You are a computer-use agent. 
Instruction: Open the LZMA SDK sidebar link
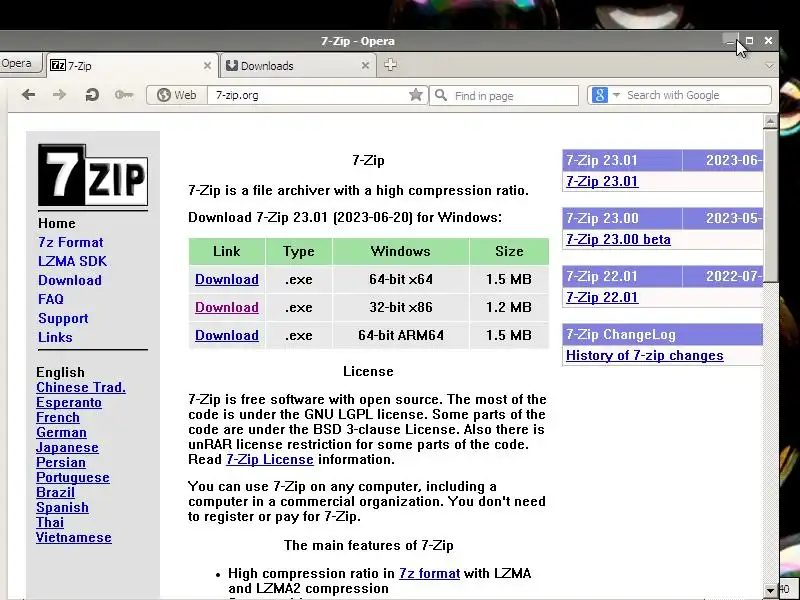(x=72, y=261)
